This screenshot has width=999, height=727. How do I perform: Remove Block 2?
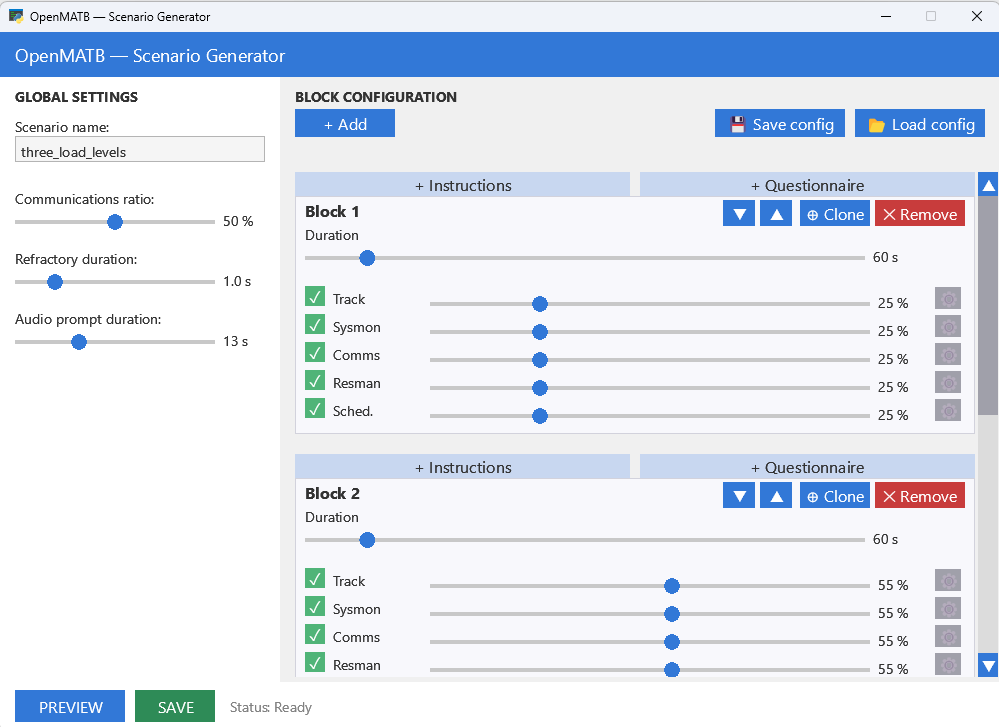click(x=920, y=496)
